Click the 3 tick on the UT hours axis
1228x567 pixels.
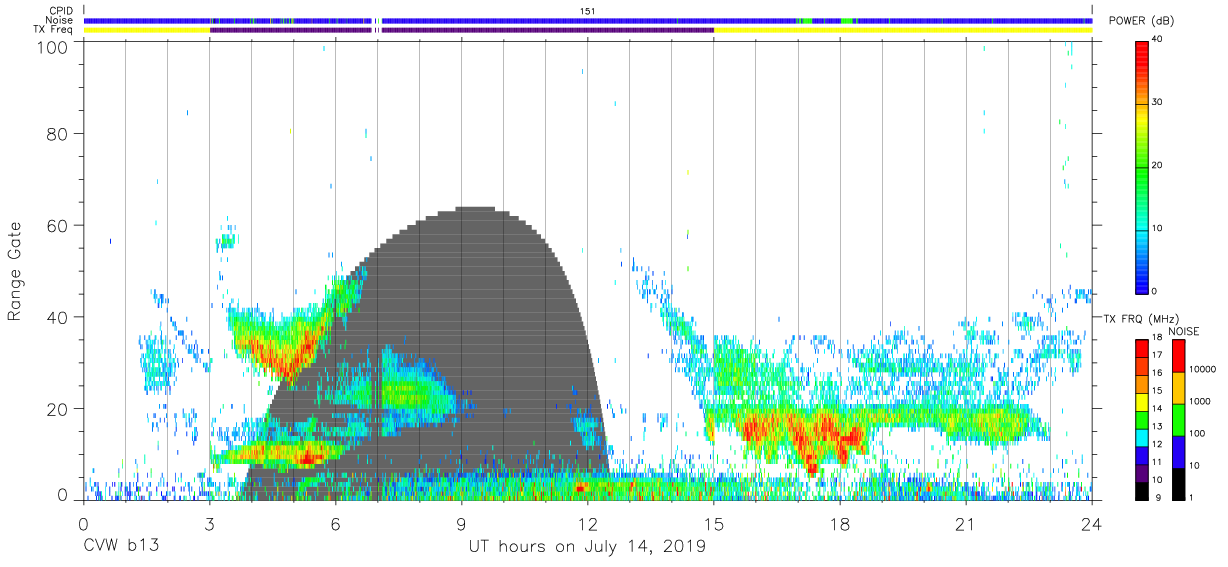click(x=209, y=524)
